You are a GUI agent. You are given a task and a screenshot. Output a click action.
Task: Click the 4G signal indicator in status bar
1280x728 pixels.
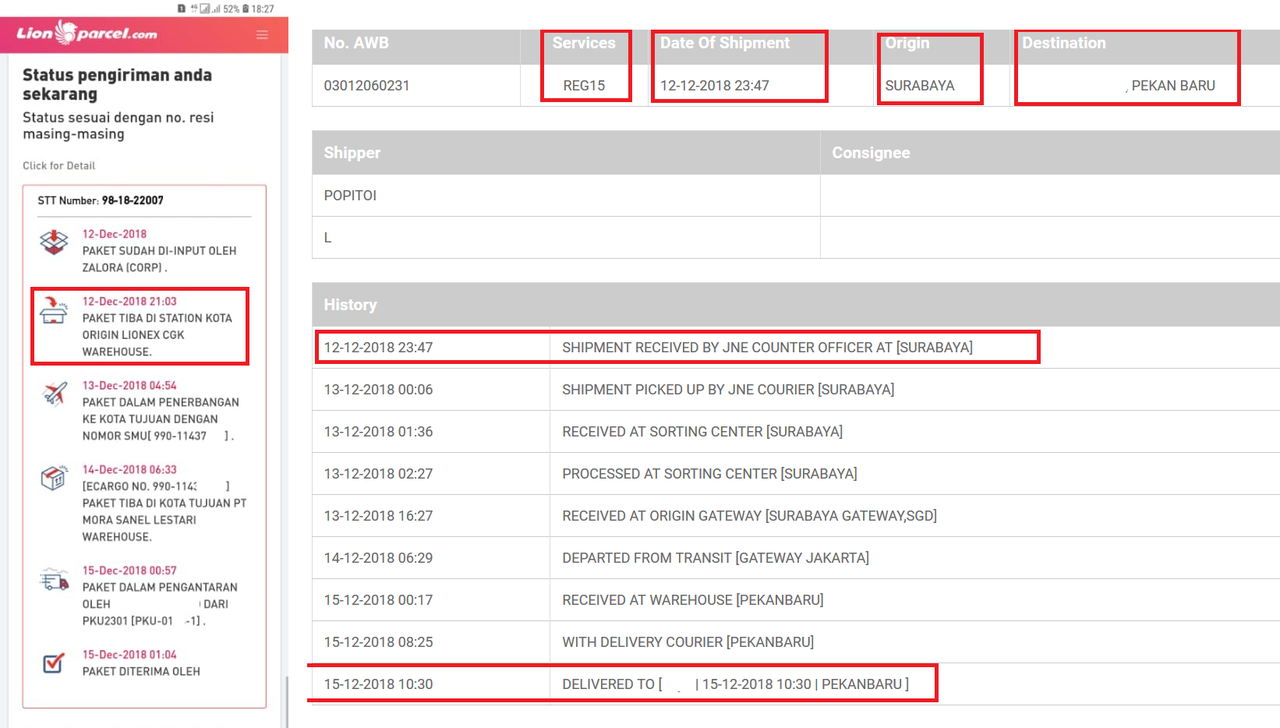coord(192,8)
